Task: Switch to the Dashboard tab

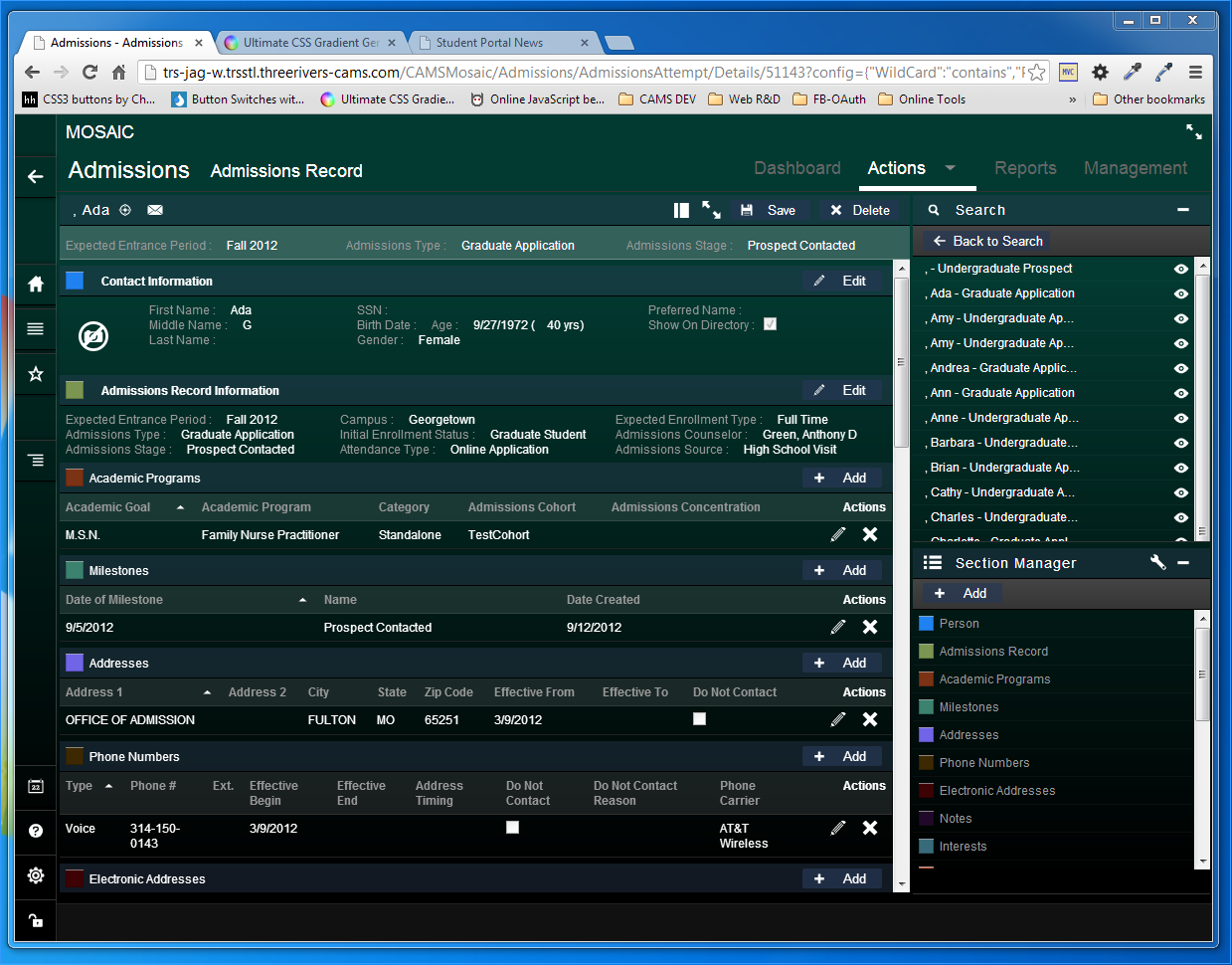Action: [797, 168]
